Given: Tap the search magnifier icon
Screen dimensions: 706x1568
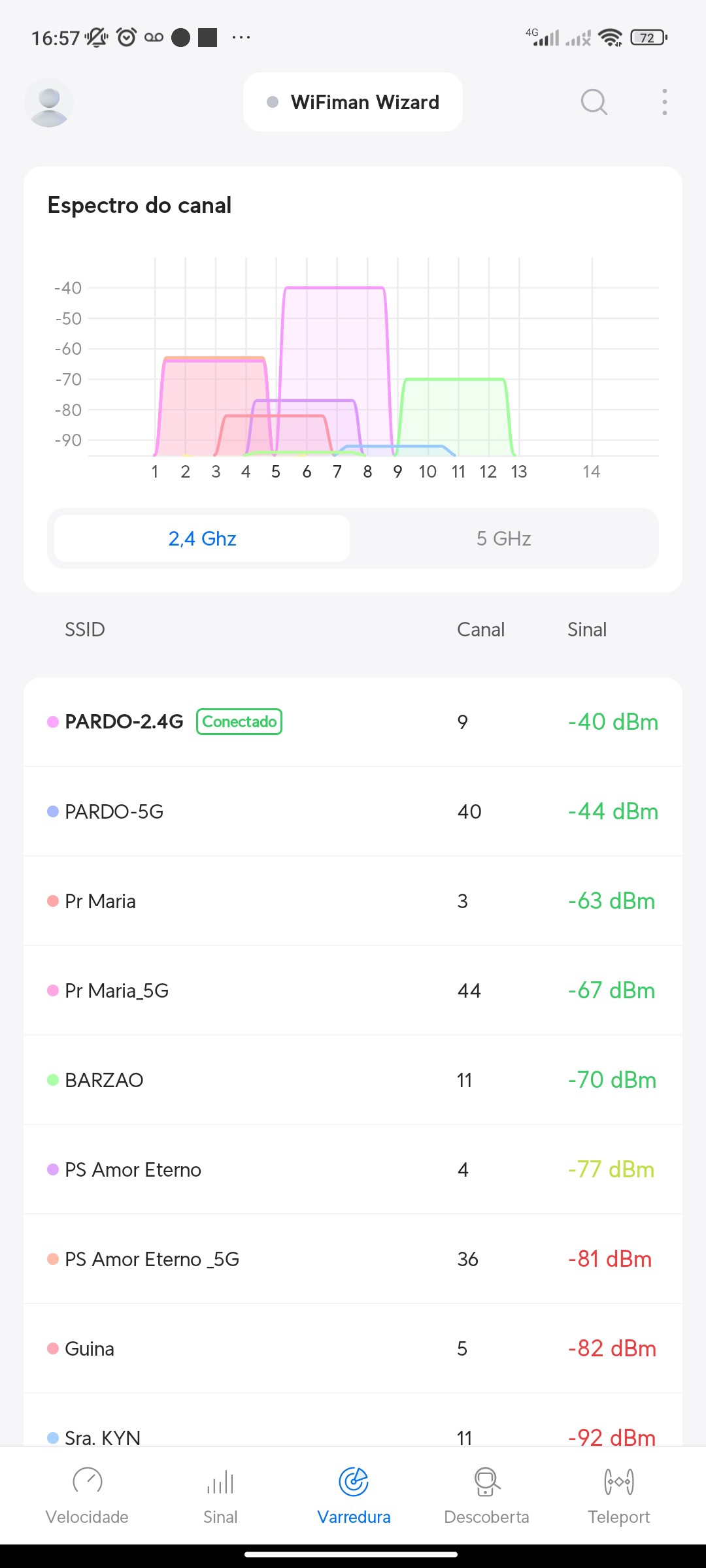Looking at the screenshot, I should pyautogui.click(x=594, y=103).
